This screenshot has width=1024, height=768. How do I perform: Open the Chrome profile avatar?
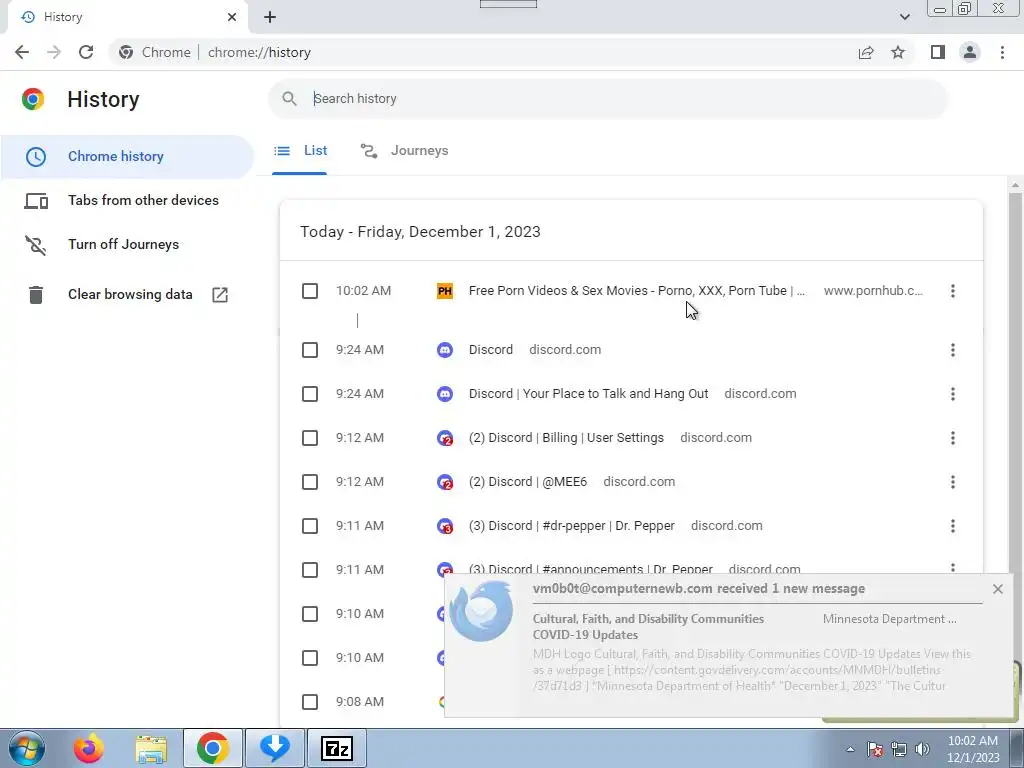tap(970, 52)
